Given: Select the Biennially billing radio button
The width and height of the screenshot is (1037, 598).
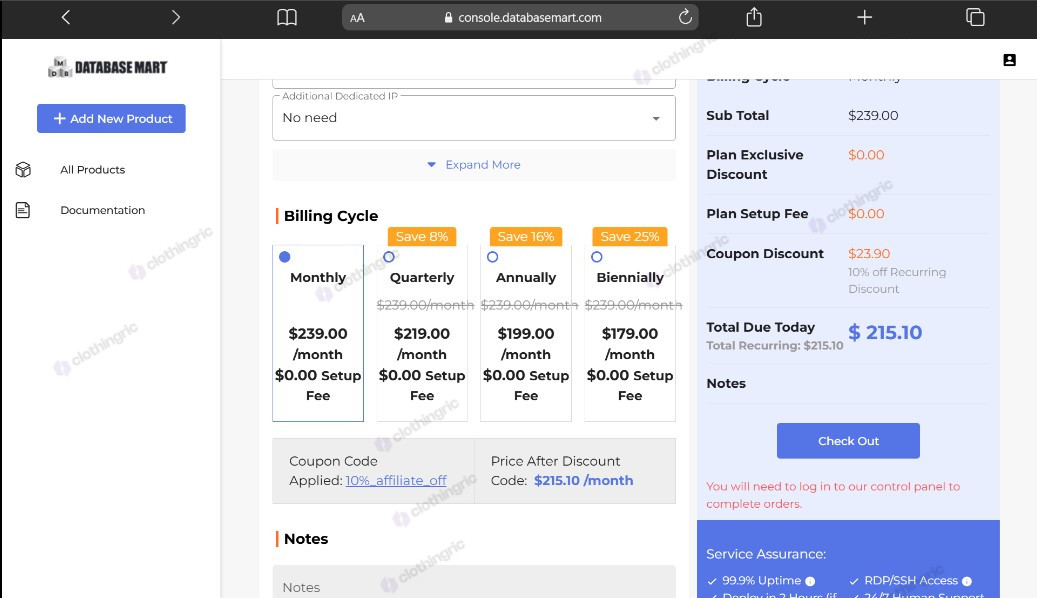Looking at the screenshot, I should (597, 257).
